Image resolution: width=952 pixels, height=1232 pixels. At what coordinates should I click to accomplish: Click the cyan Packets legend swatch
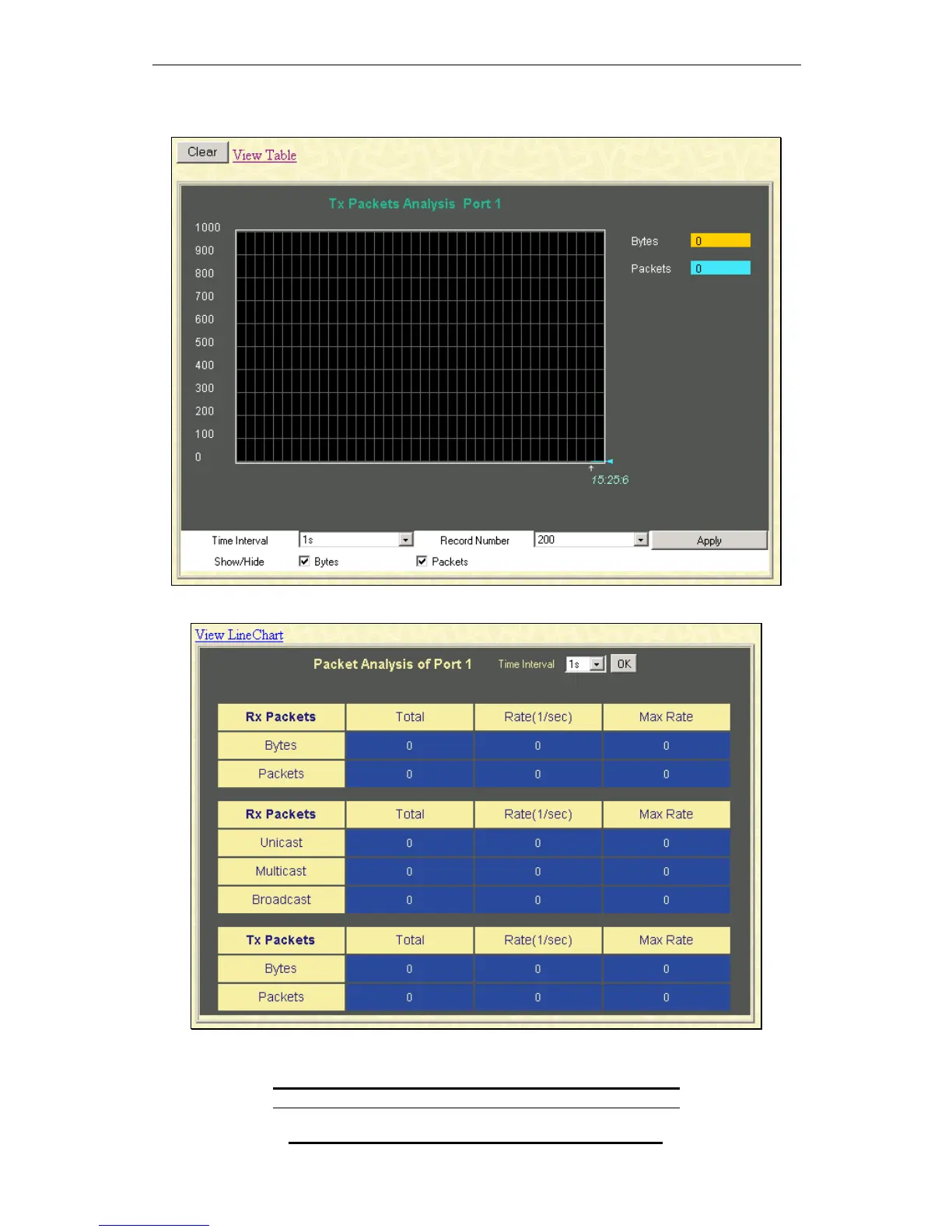(720, 268)
